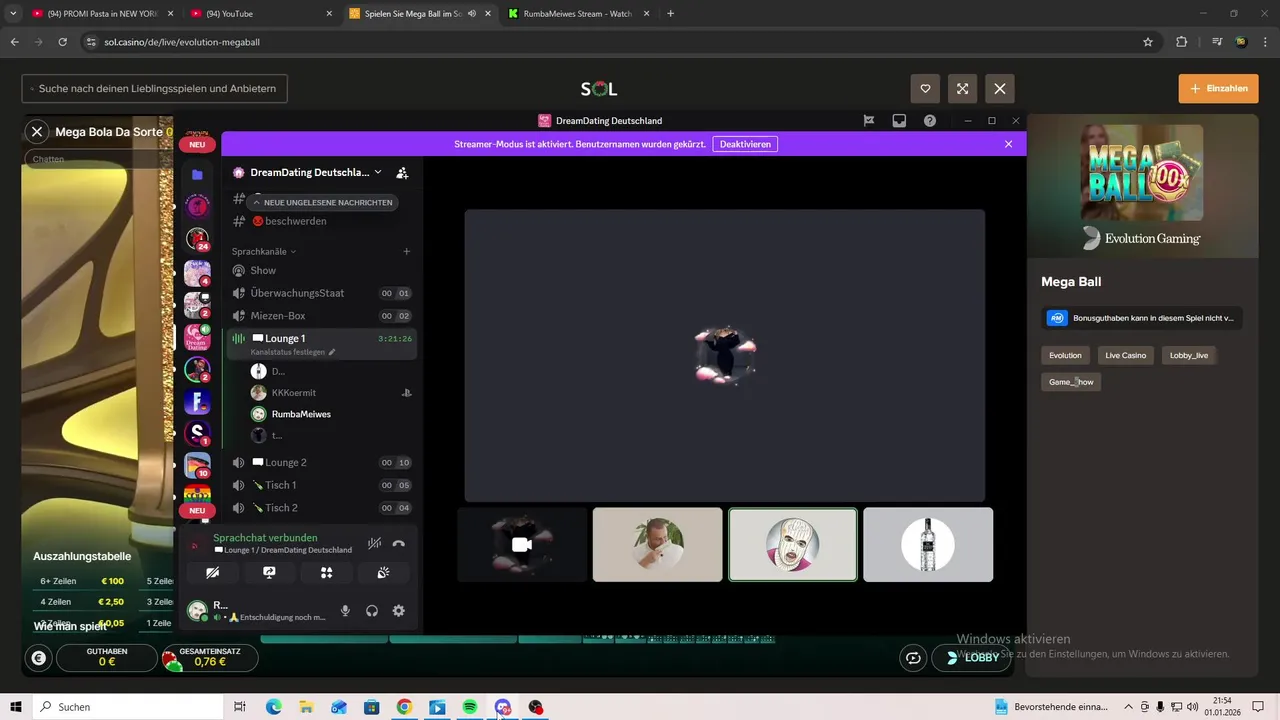Viewport: 1280px width, 720px height.
Task: Select the highlighted masked avatar participant tile
Action: [793, 544]
